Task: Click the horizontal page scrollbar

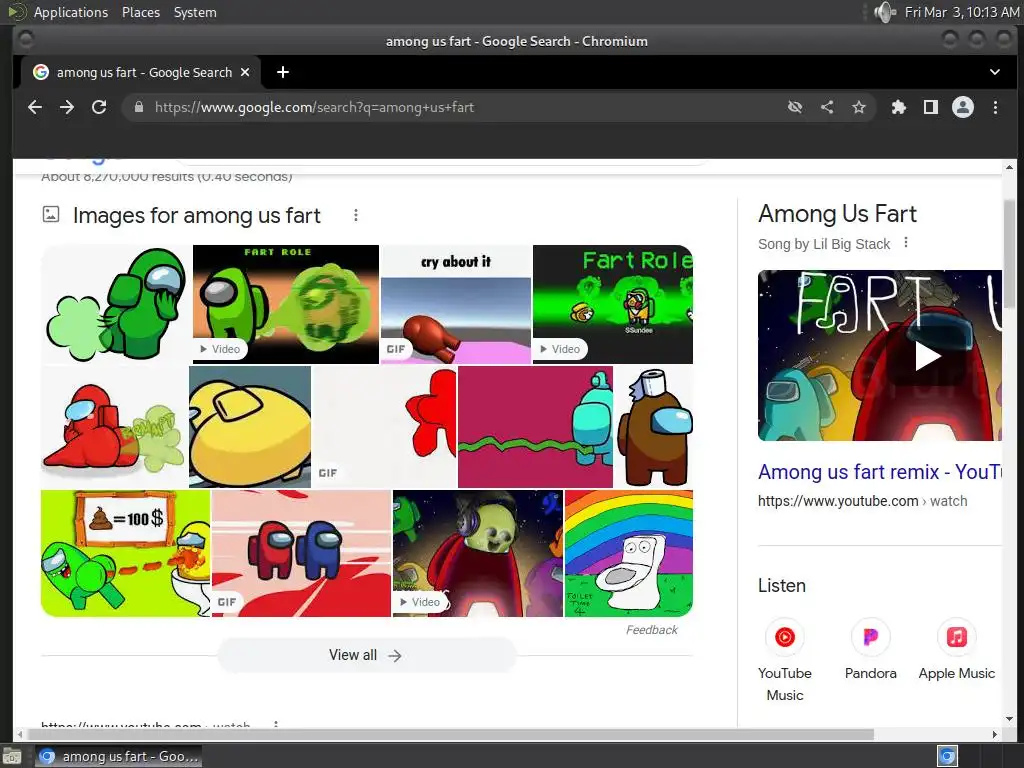Action: click(x=451, y=735)
